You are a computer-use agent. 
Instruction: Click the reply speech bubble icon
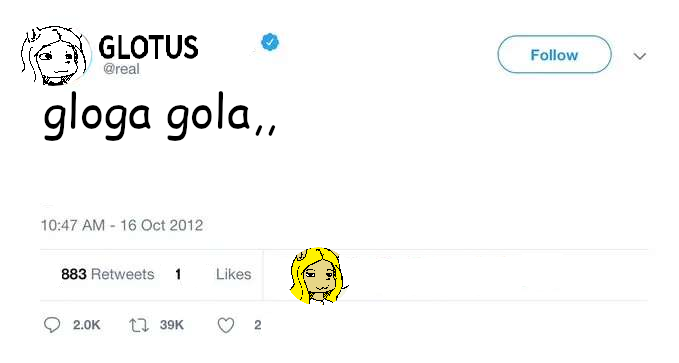point(52,325)
